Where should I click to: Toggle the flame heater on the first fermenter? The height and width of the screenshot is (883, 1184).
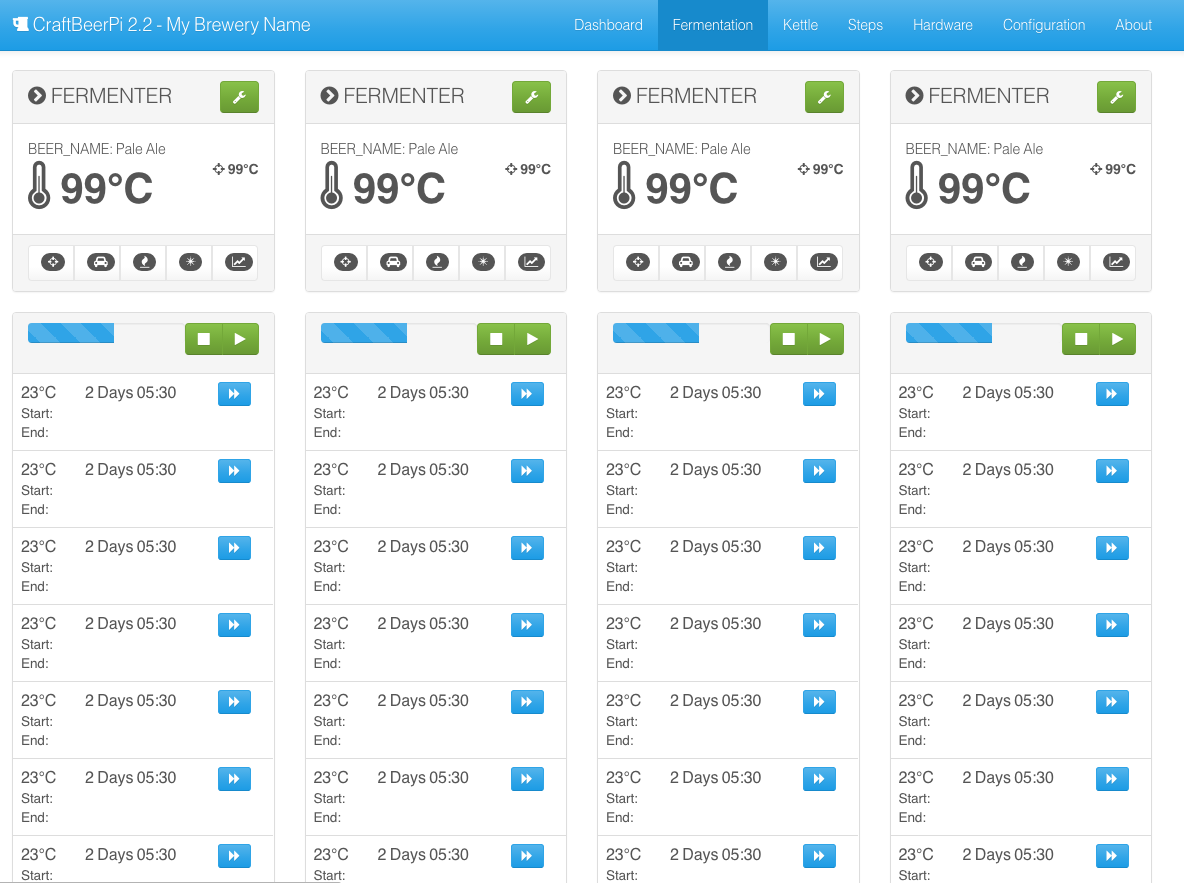coord(144,262)
